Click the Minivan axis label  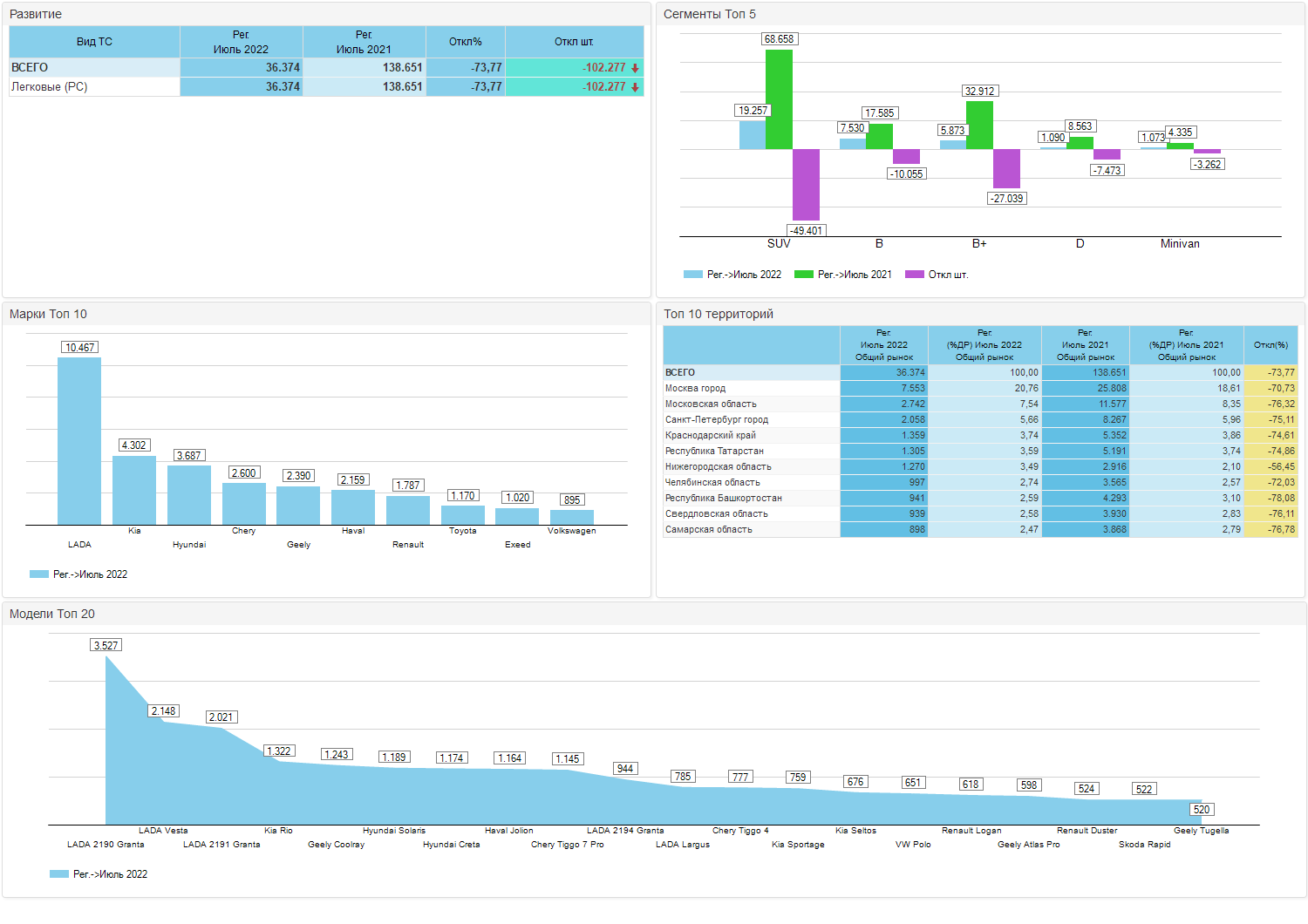pyautogui.click(x=1180, y=244)
